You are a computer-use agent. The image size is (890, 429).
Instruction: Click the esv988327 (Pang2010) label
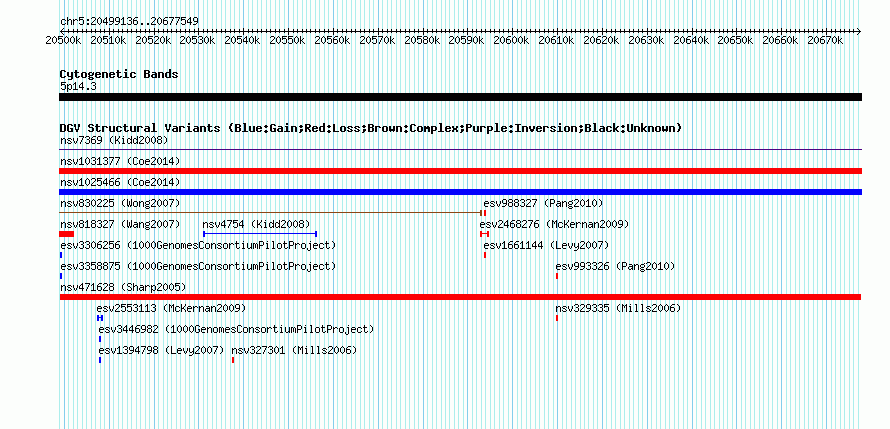(x=543, y=203)
